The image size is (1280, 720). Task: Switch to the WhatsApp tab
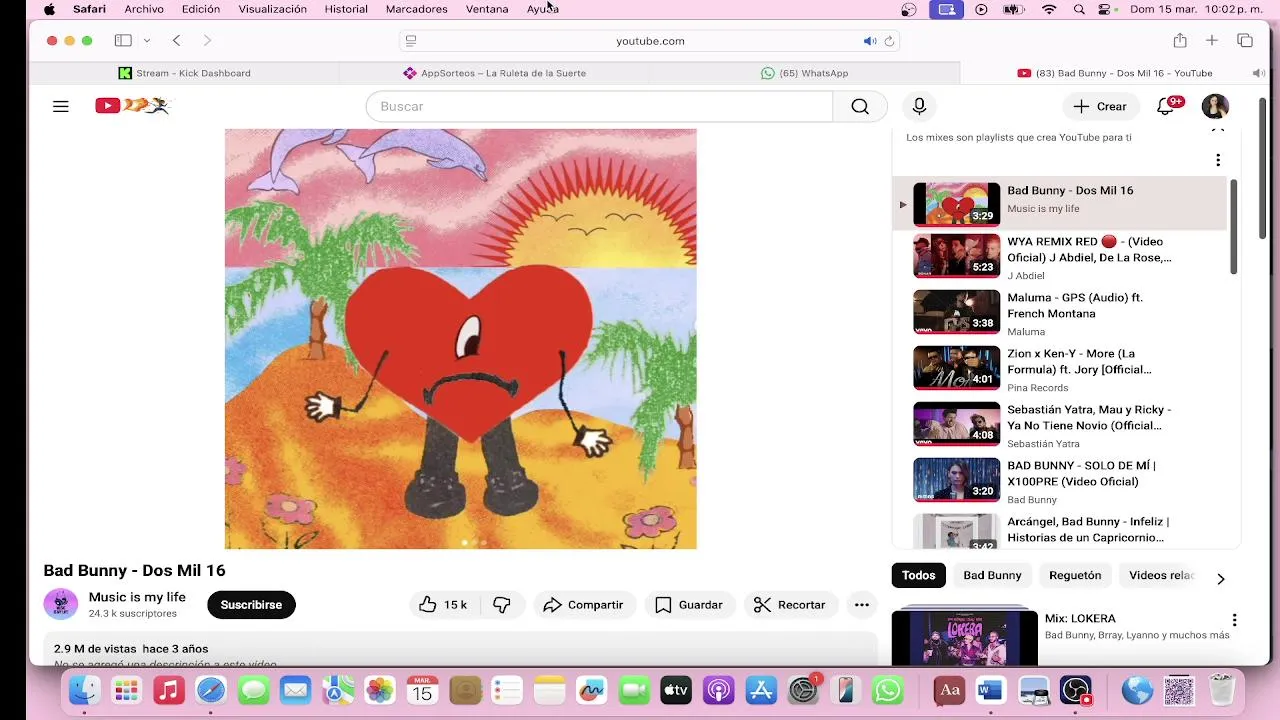pos(804,73)
